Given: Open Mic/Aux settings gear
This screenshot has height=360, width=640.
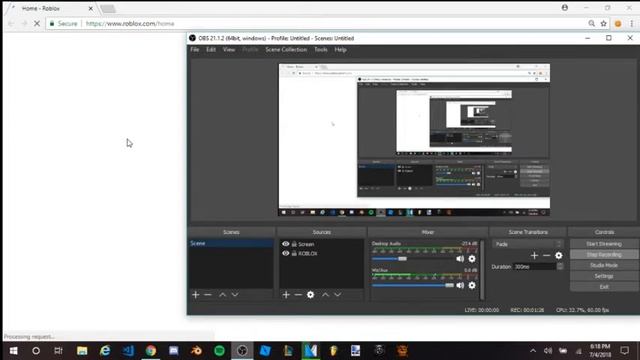Looking at the screenshot, I should (472, 285).
